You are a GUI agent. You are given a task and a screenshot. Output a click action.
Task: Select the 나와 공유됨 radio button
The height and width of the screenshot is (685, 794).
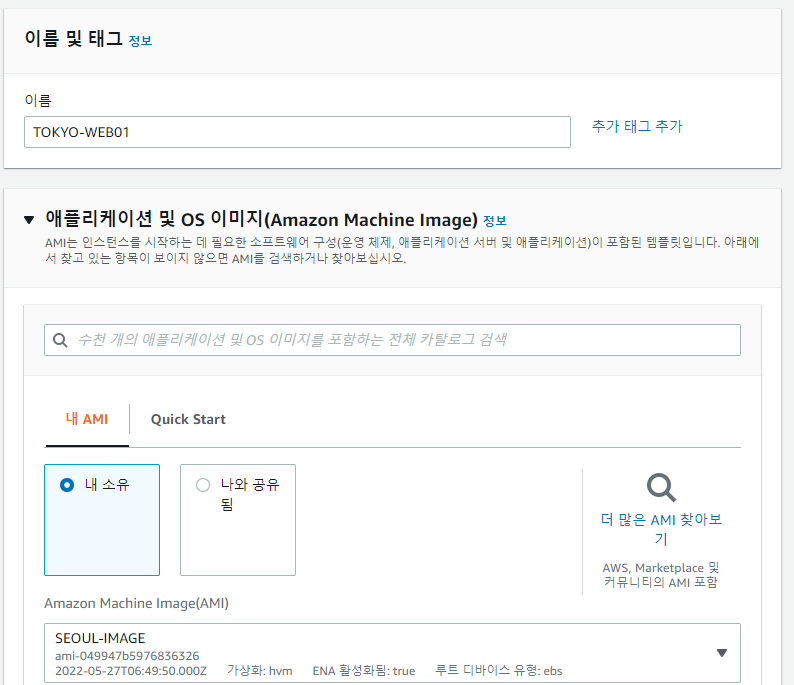coord(203,485)
